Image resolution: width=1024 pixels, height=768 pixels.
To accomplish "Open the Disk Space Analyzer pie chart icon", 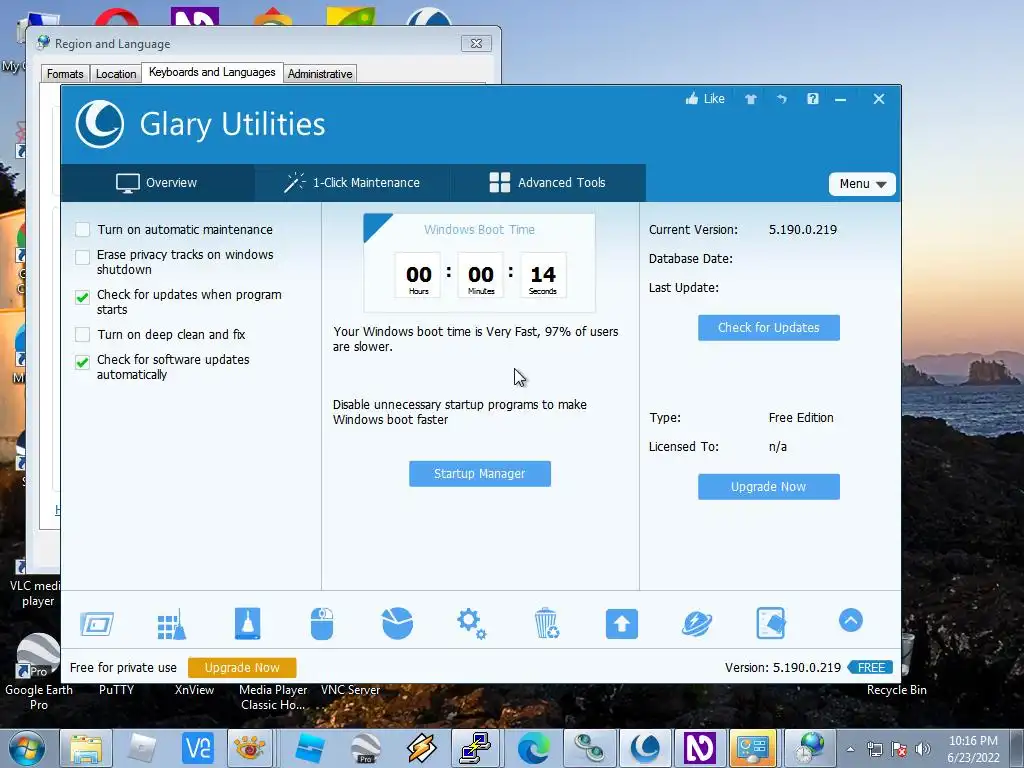I will (x=397, y=623).
